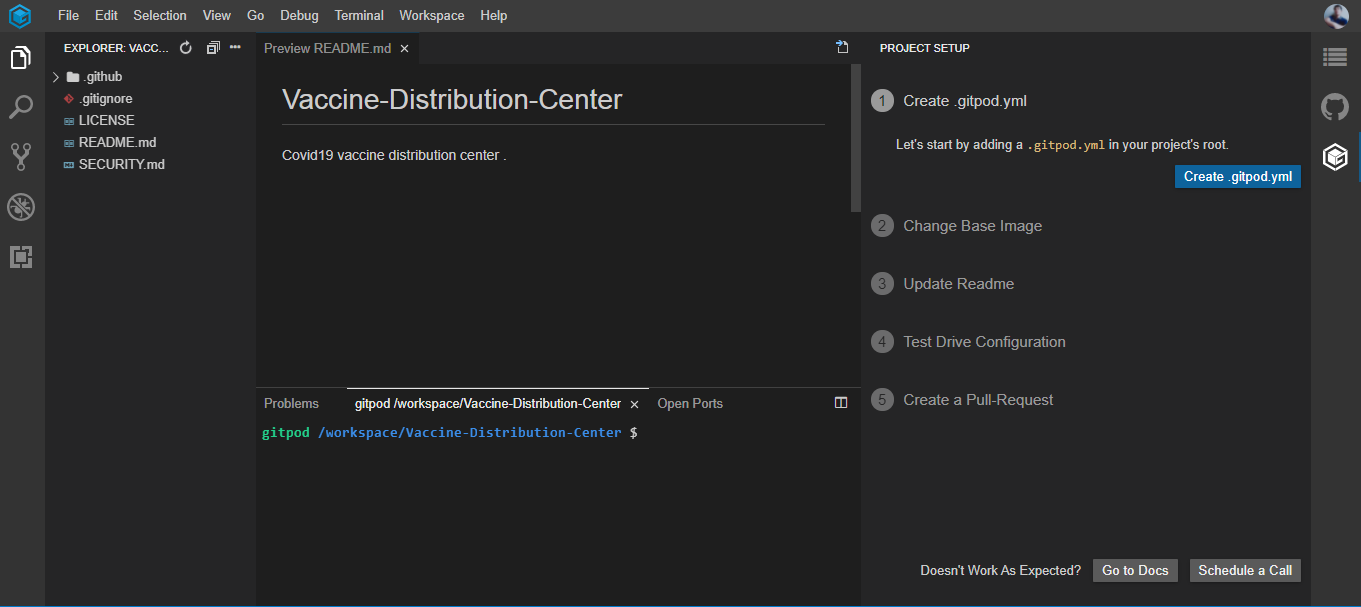
Task: Click the Create .gitpod.yml button
Action: tap(1237, 177)
